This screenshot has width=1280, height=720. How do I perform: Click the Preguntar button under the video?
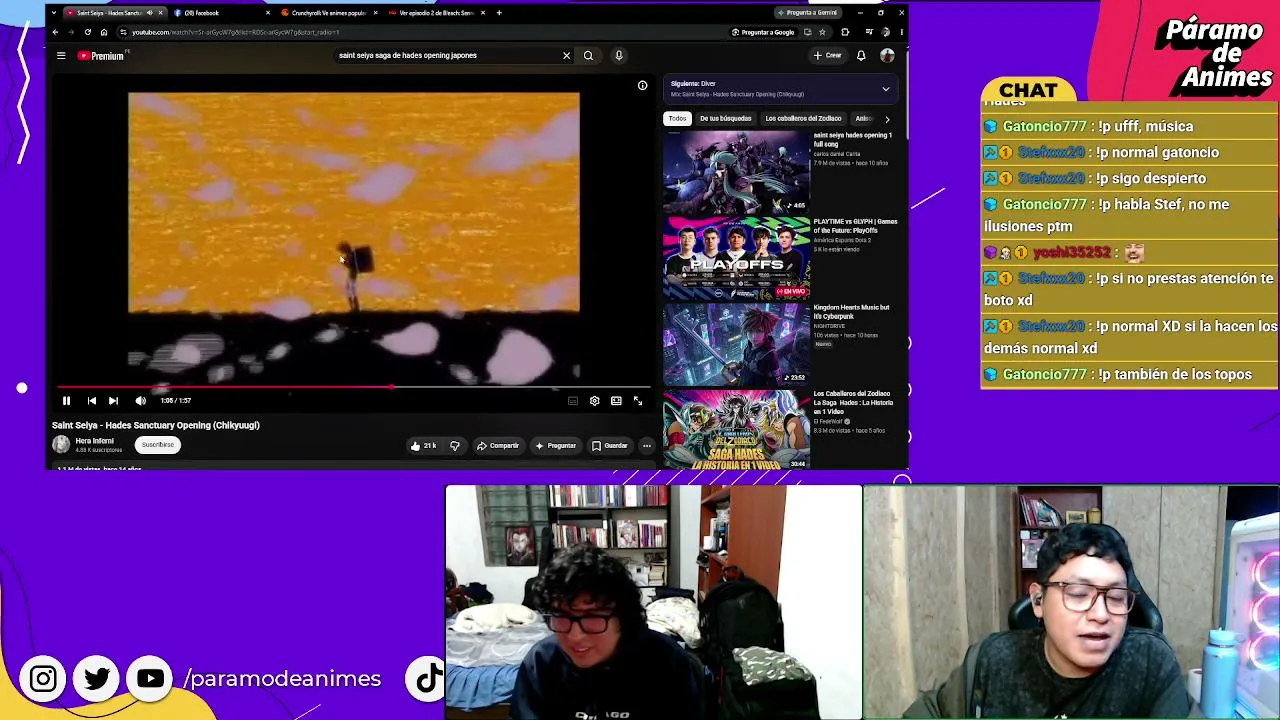(x=555, y=446)
